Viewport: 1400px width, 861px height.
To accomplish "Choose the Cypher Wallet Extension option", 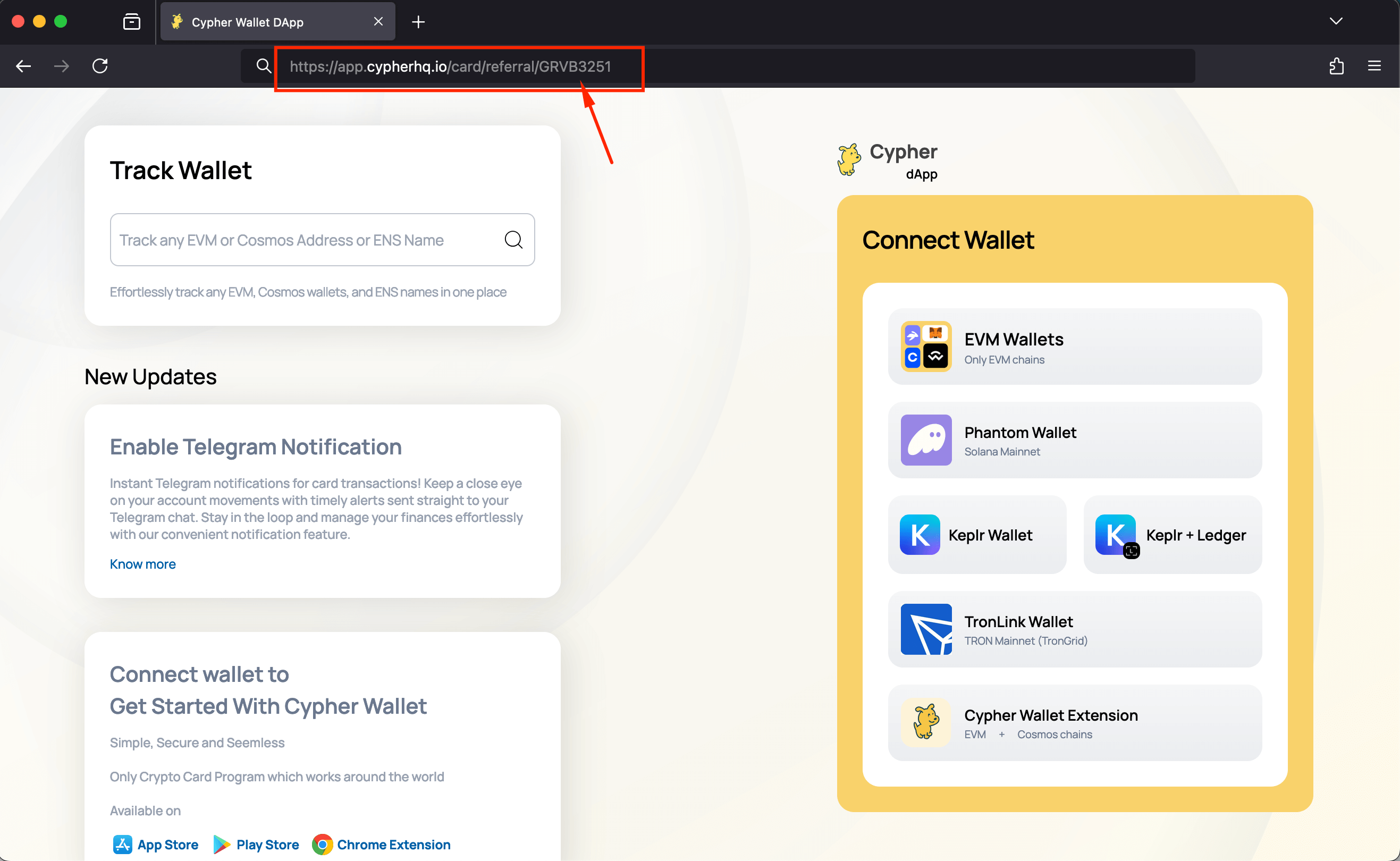I will [x=1075, y=723].
